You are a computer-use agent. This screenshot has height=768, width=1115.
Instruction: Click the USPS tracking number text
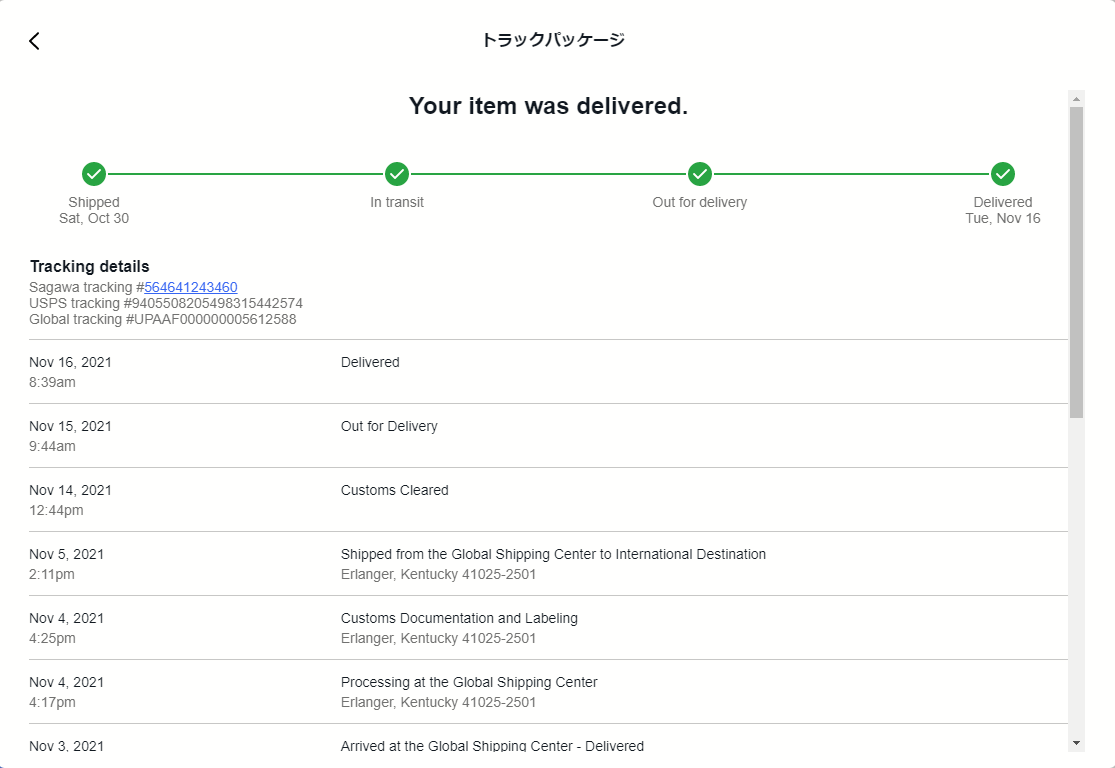[x=166, y=303]
